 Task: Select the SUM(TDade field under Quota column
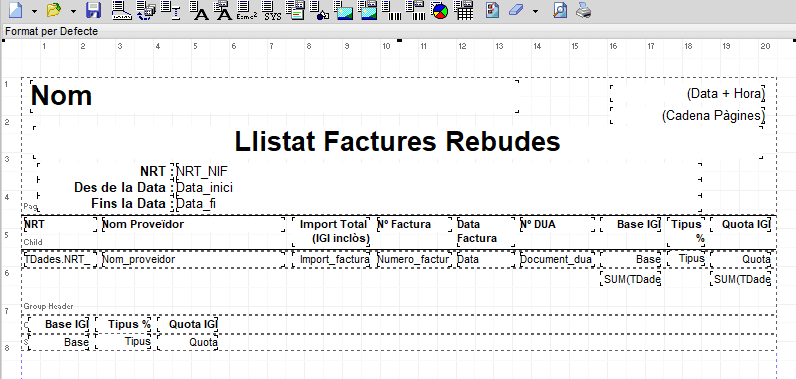pos(741,279)
